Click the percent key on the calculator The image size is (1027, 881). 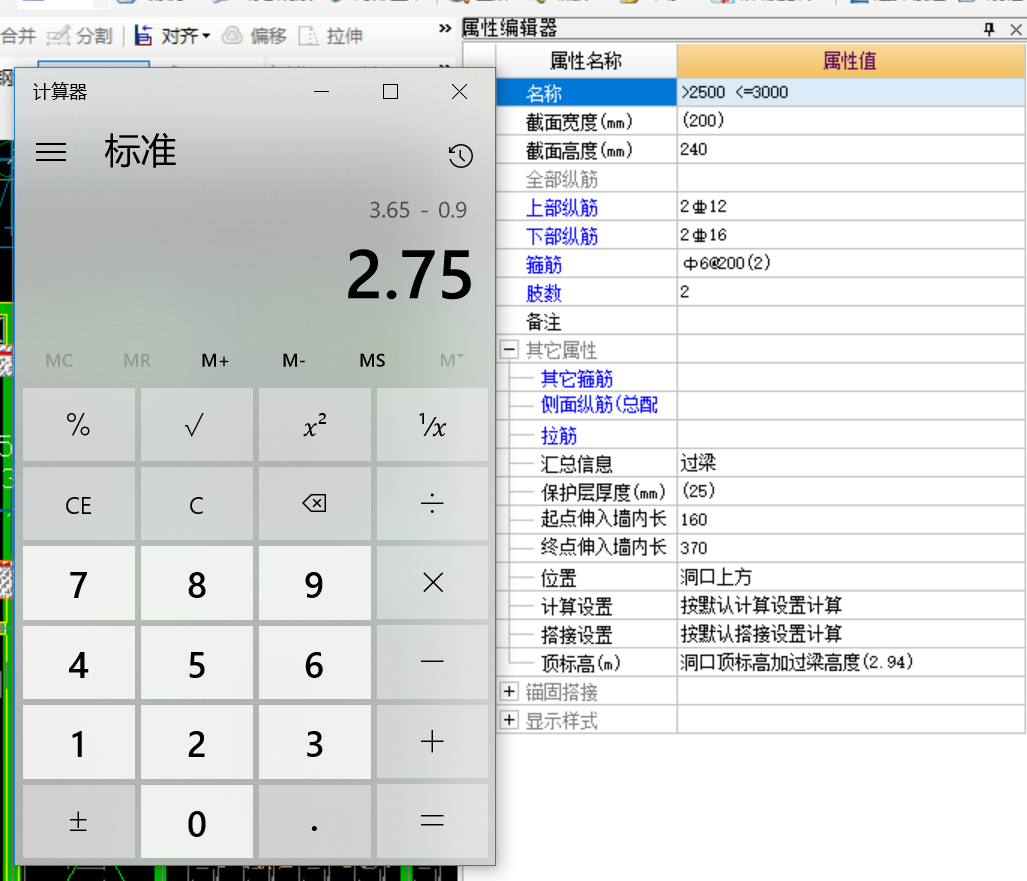click(79, 424)
